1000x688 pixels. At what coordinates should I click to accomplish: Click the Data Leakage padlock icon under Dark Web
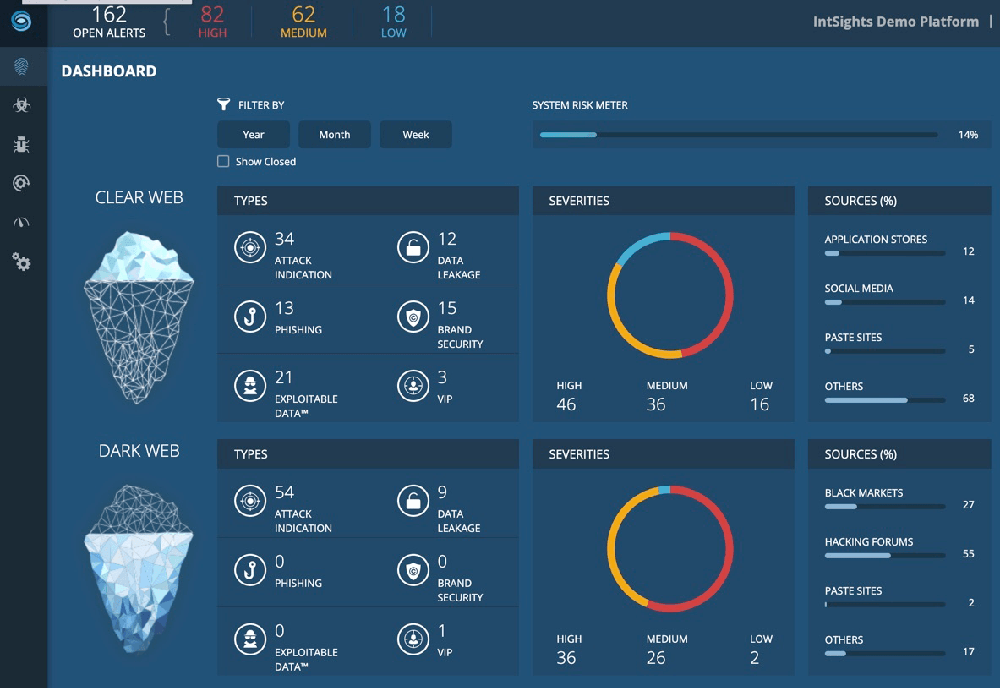(414, 501)
